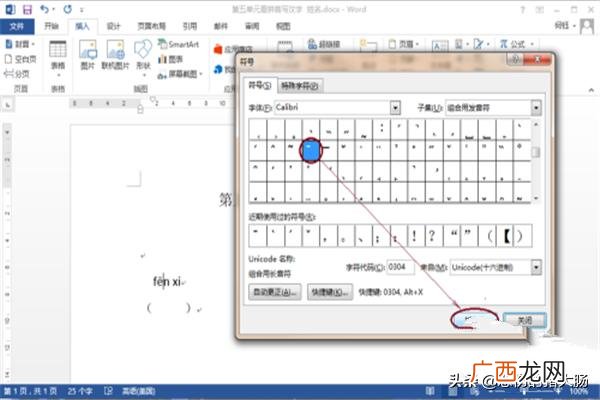Open the 表格 (Table) insert menu
This screenshot has height=400, width=600.
coord(58,56)
